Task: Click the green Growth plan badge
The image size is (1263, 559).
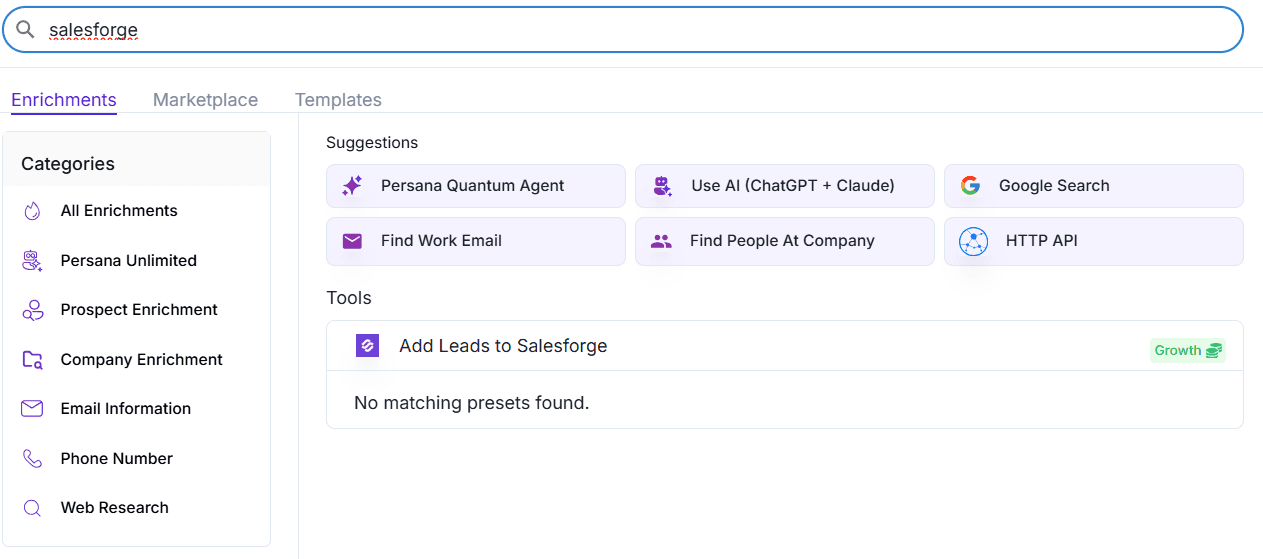Action: coord(1188,351)
